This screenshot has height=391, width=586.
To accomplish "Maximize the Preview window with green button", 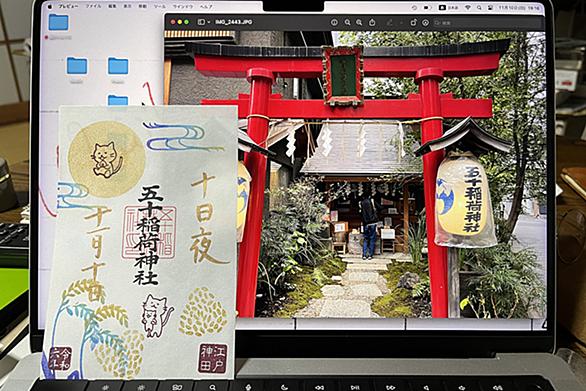I will pyautogui.click(x=186, y=22).
